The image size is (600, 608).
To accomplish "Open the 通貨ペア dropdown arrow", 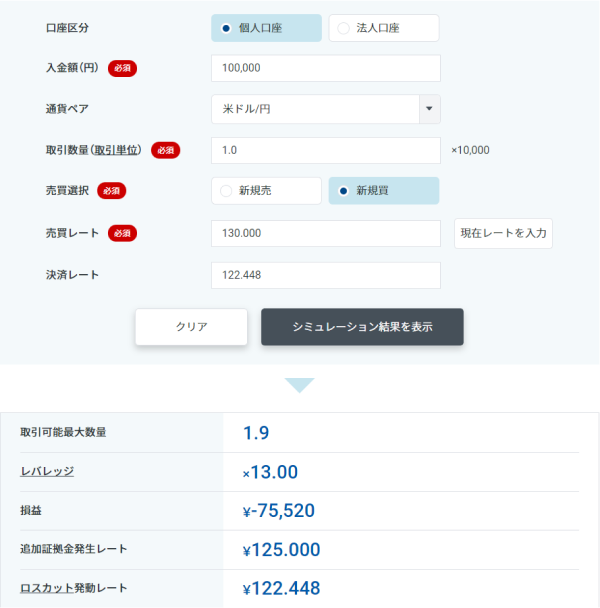I will point(429,109).
